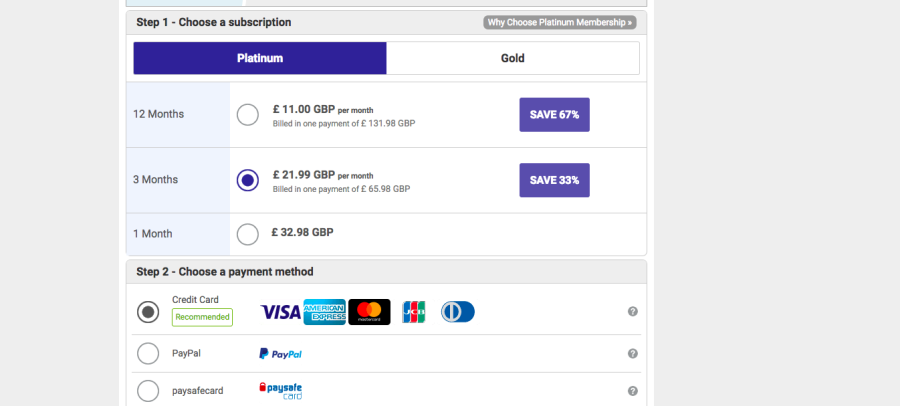
Task: Select the 12 Months subscription option
Action: (247, 114)
